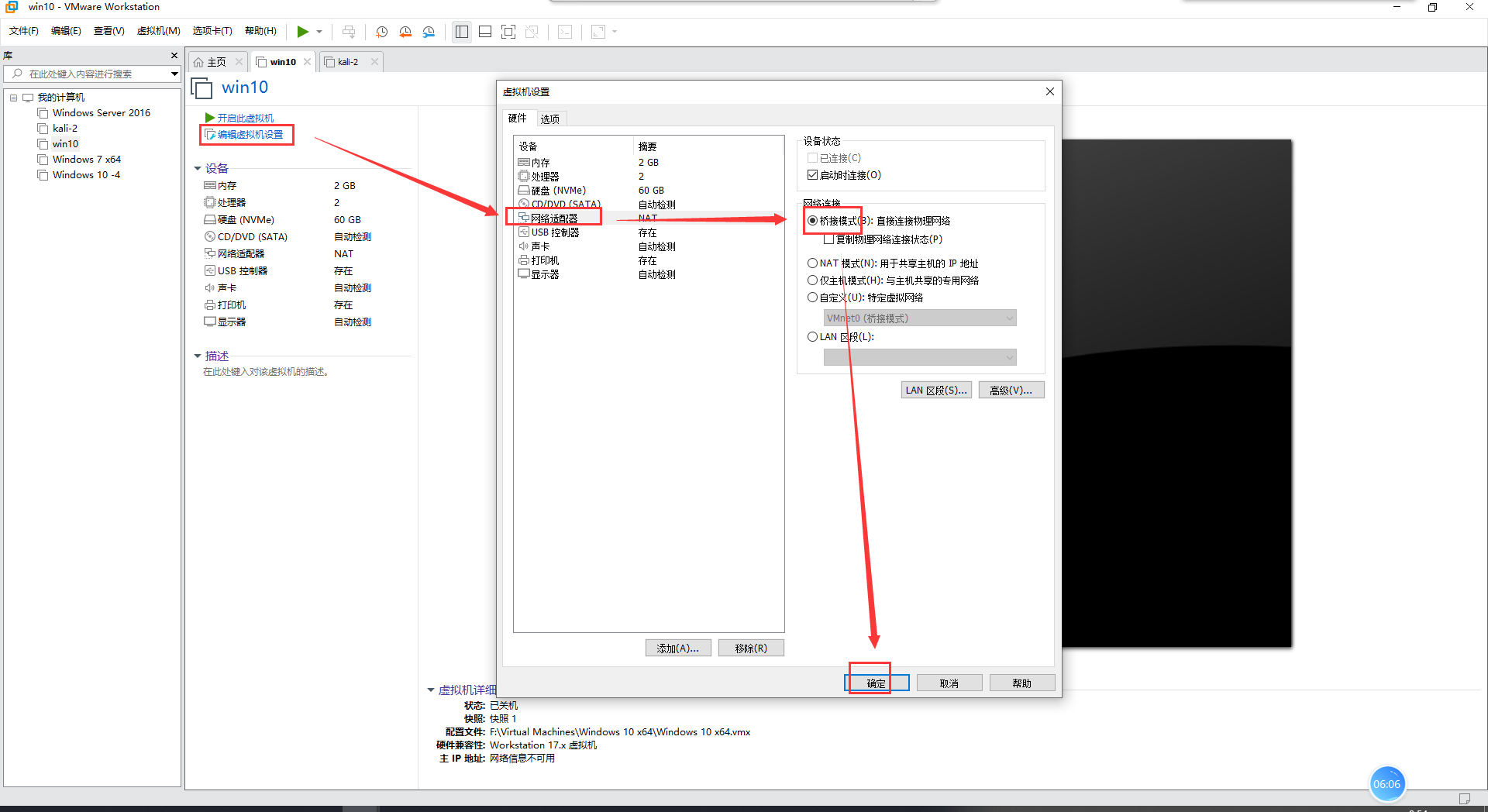
Task: Open the power options dropdown arrow beside play
Action: click(319, 32)
